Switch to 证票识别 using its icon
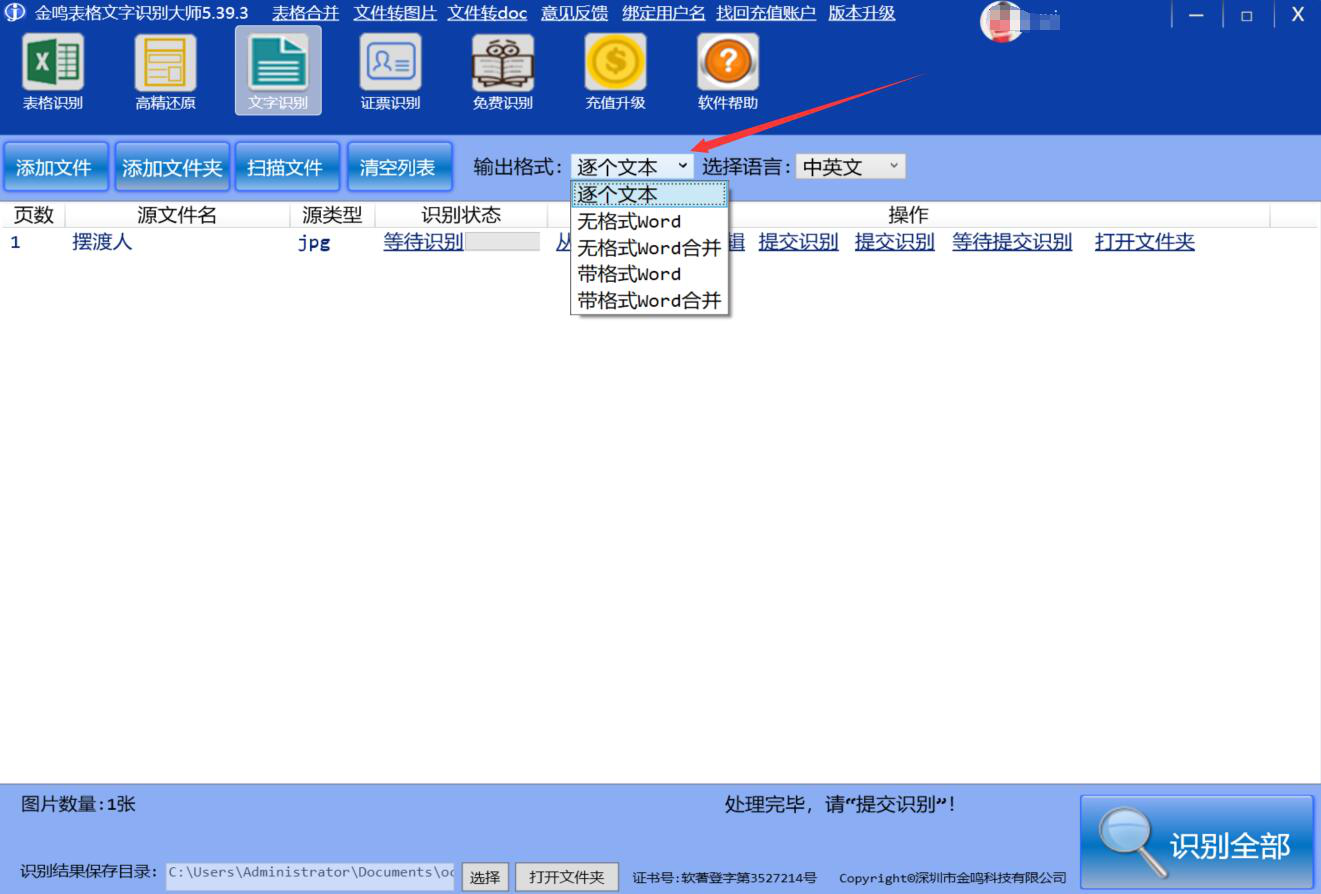 click(x=390, y=70)
